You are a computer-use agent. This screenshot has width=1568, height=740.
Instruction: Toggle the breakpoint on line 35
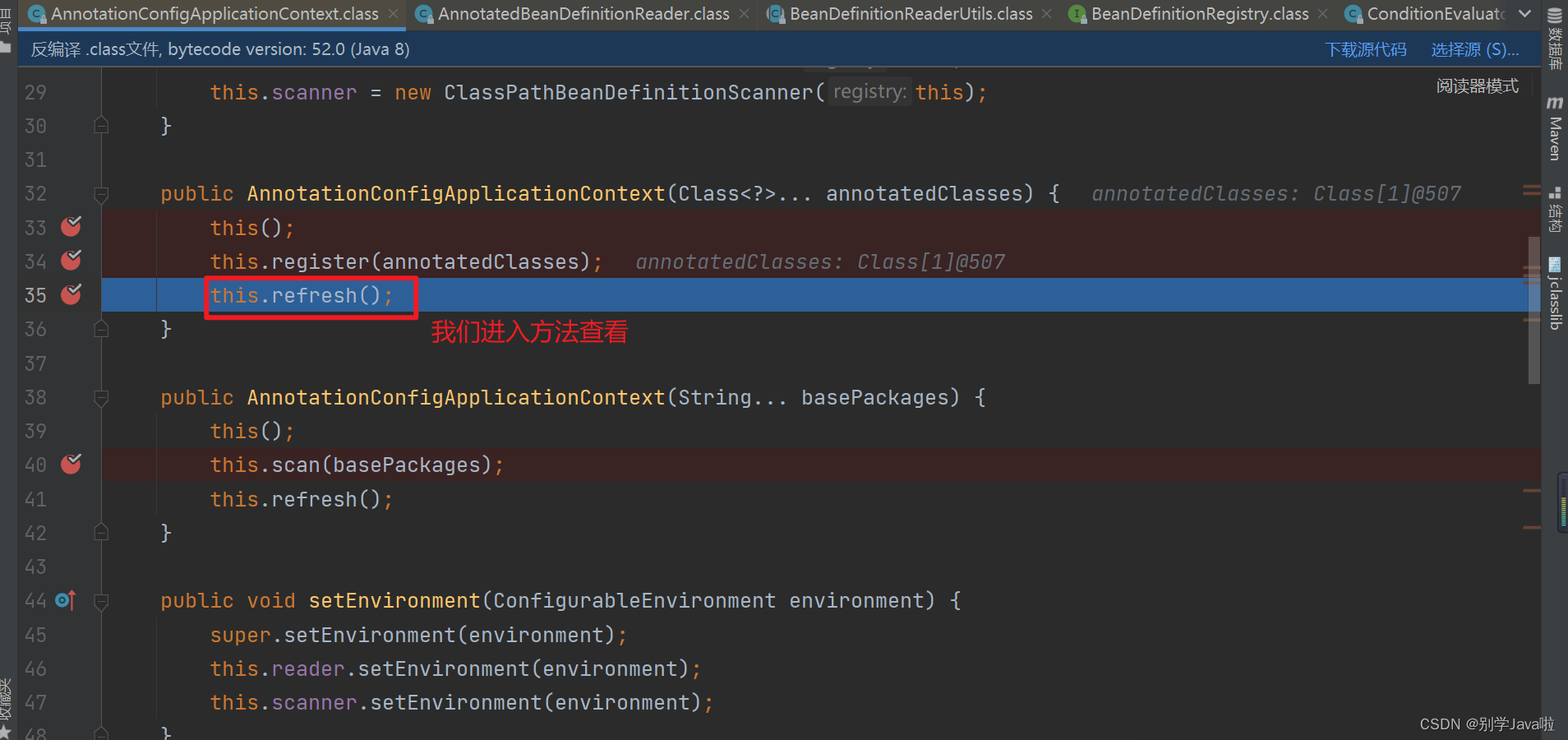(x=71, y=294)
